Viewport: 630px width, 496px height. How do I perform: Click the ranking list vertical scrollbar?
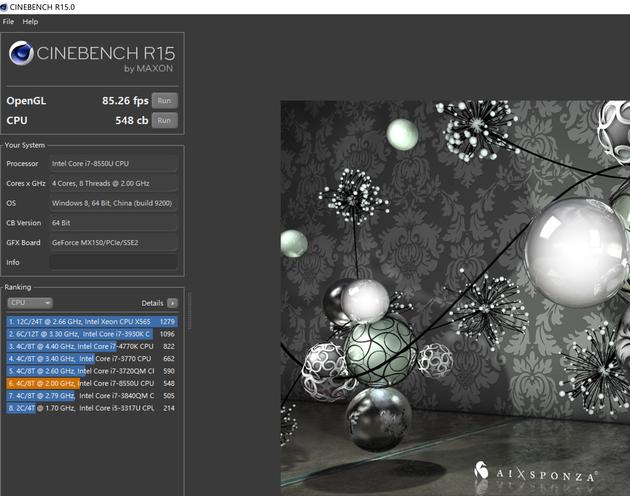click(189, 311)
